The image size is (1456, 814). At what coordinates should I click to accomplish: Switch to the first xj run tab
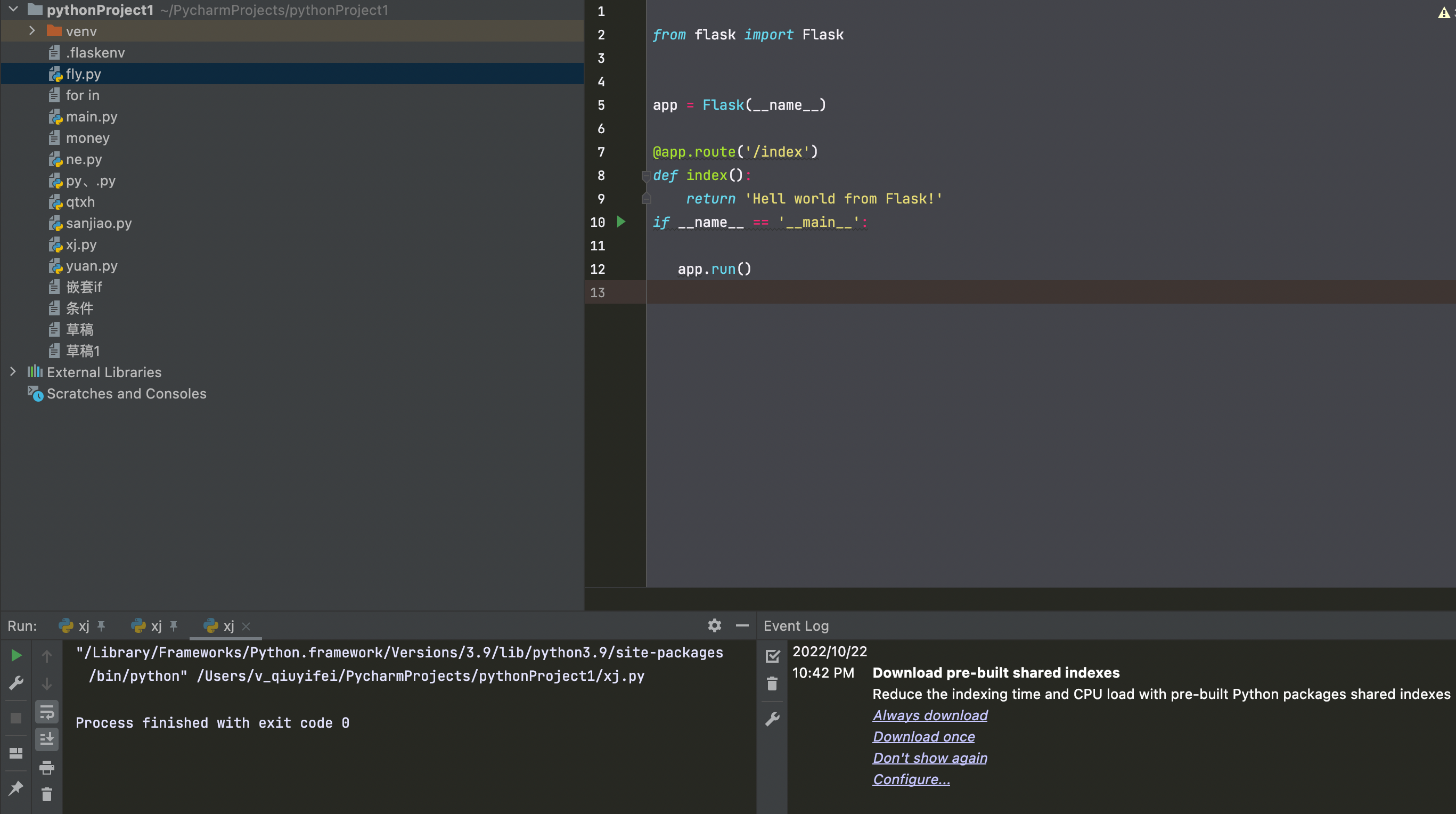[x=83, y=626]
